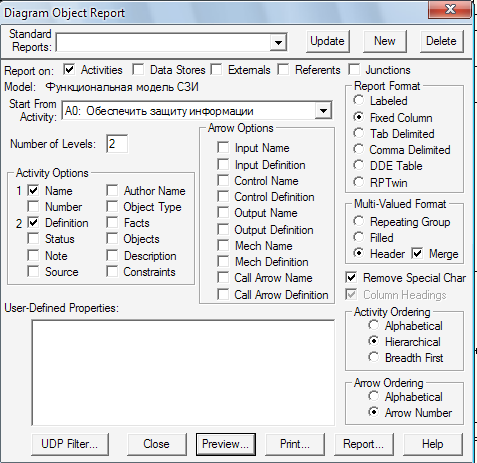Check the Constraints option

(112, 272)
